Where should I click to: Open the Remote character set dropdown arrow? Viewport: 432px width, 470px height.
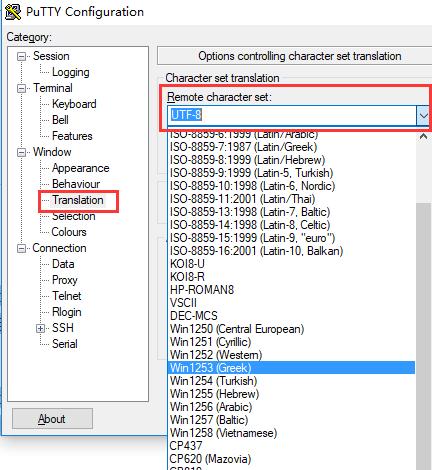[423, 116]
